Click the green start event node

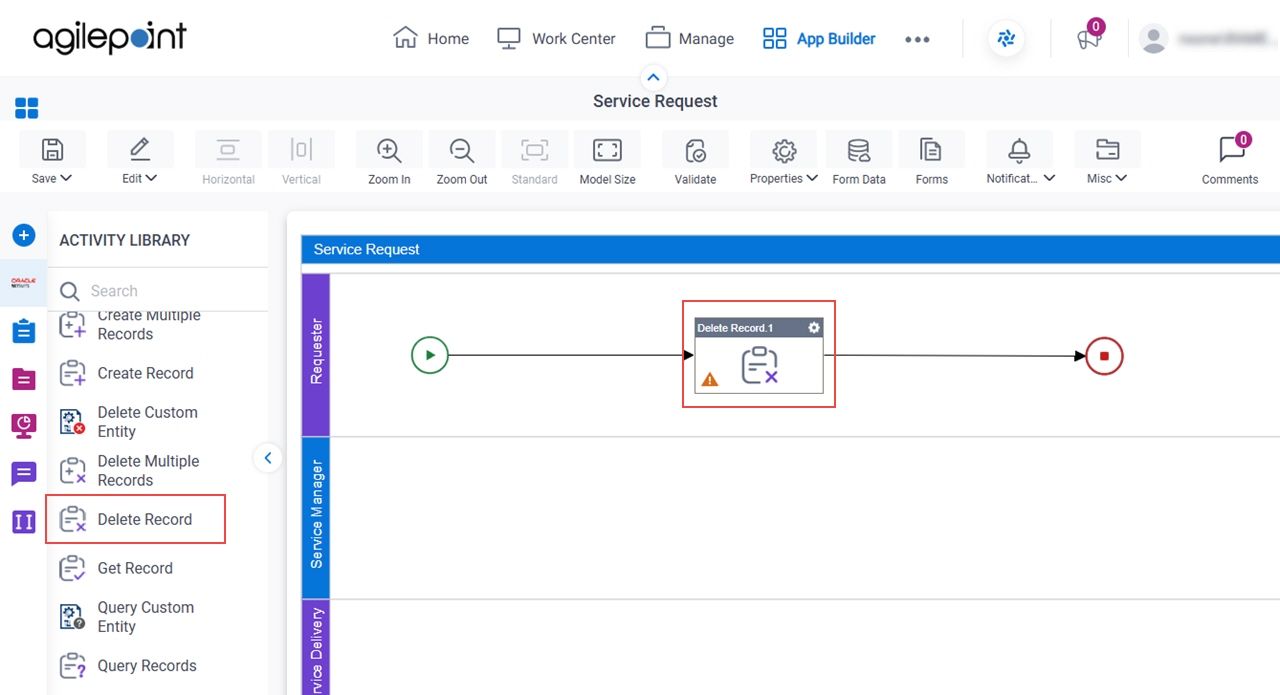tap(430, 355)
